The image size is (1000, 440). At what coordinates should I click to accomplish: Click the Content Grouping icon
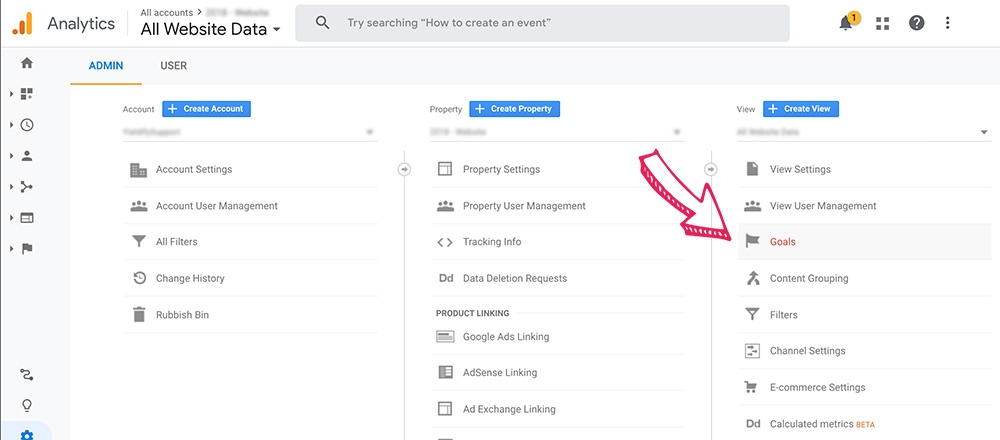point(753,278)
